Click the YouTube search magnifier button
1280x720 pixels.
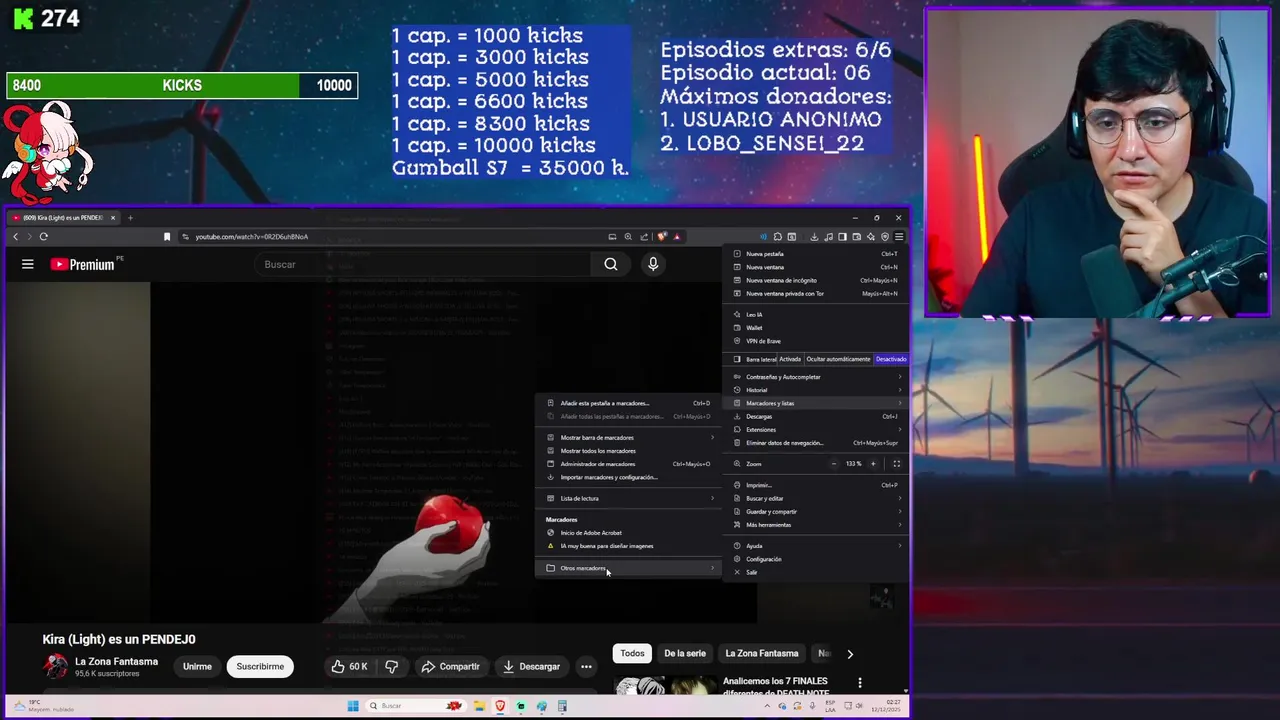(x=611, y=264)
